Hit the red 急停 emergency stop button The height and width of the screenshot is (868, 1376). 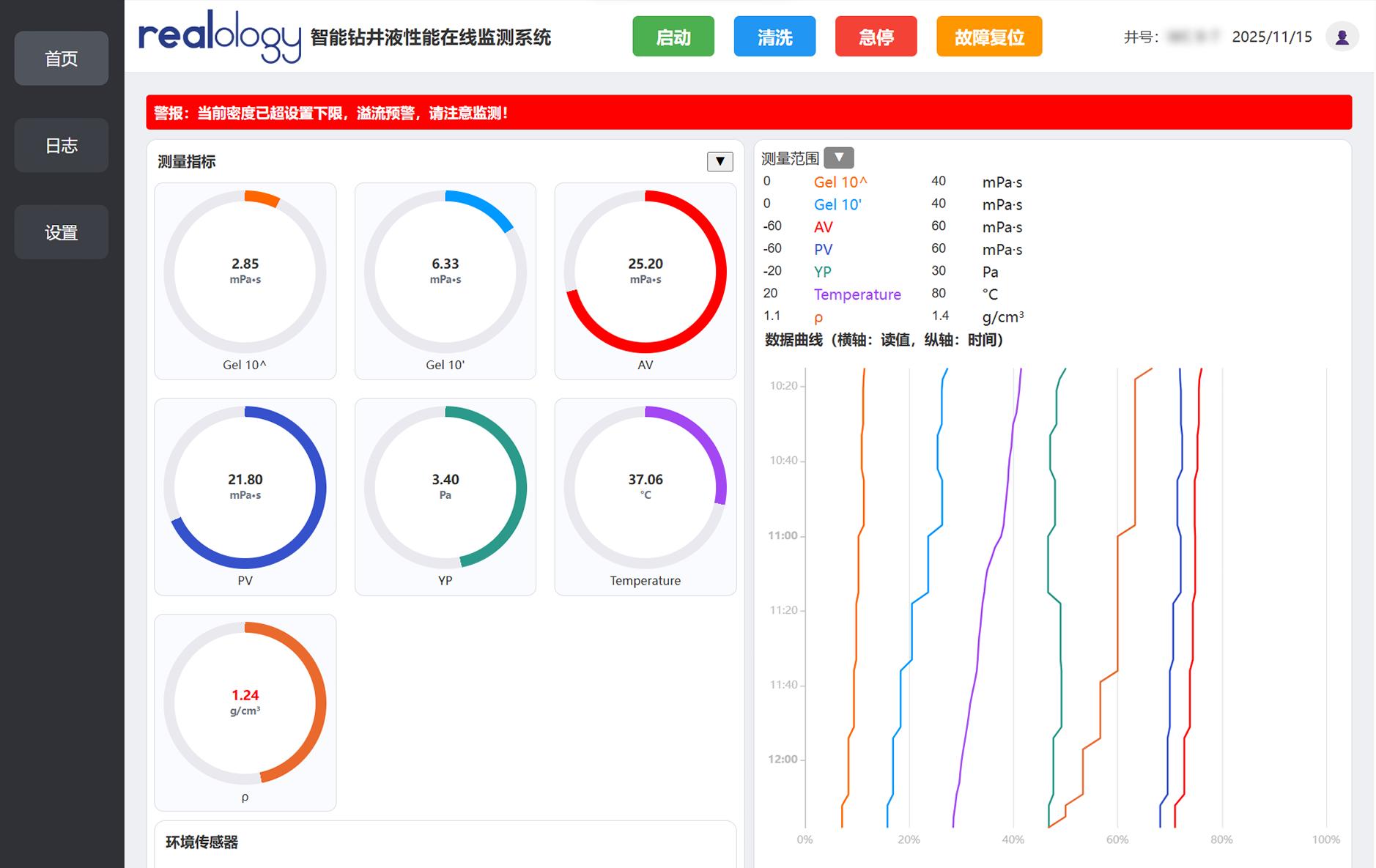pyautogui.click(x=876, y=37)
